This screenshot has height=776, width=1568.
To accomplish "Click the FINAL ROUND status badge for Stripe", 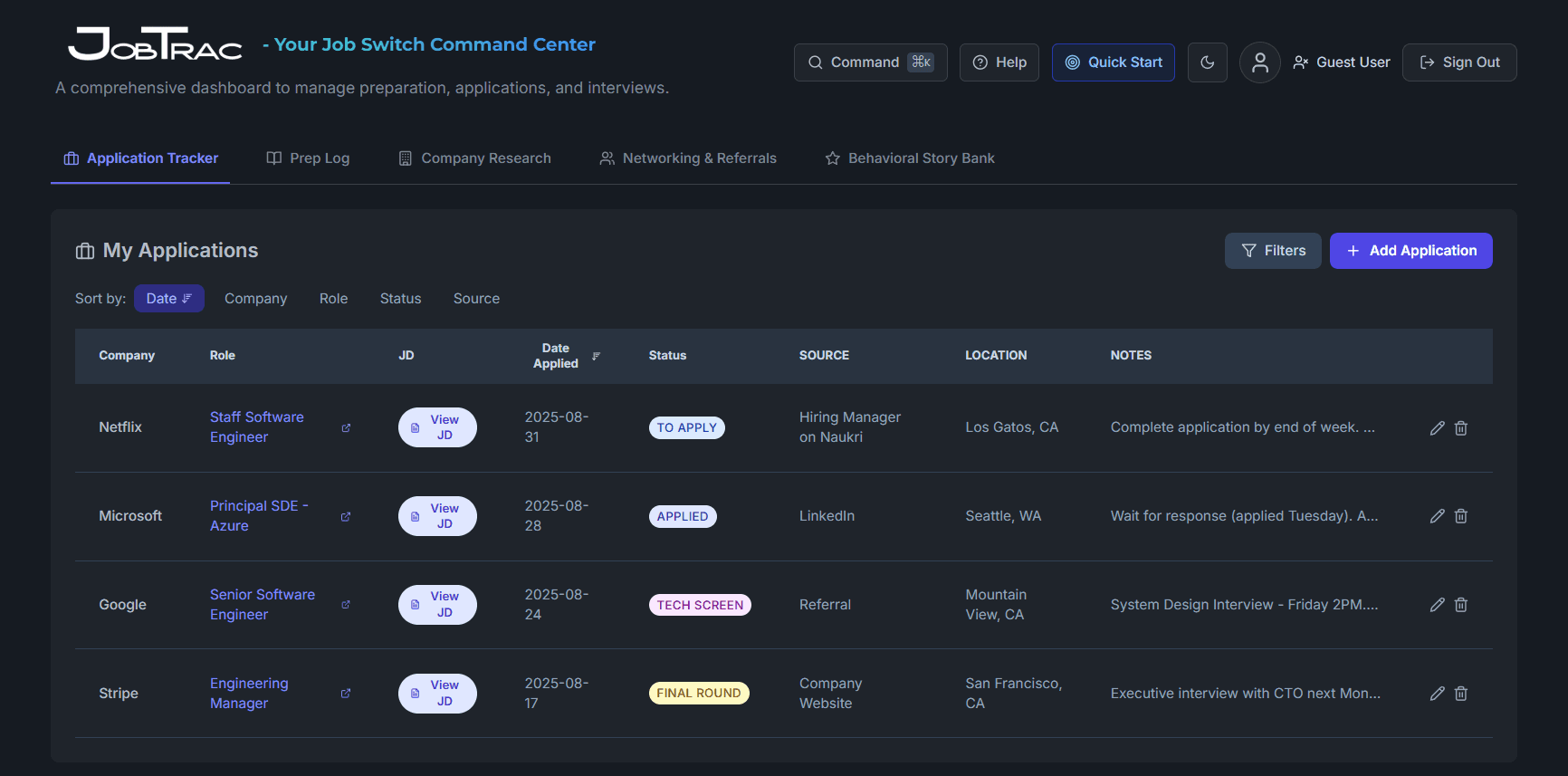I will coord(698,694).
